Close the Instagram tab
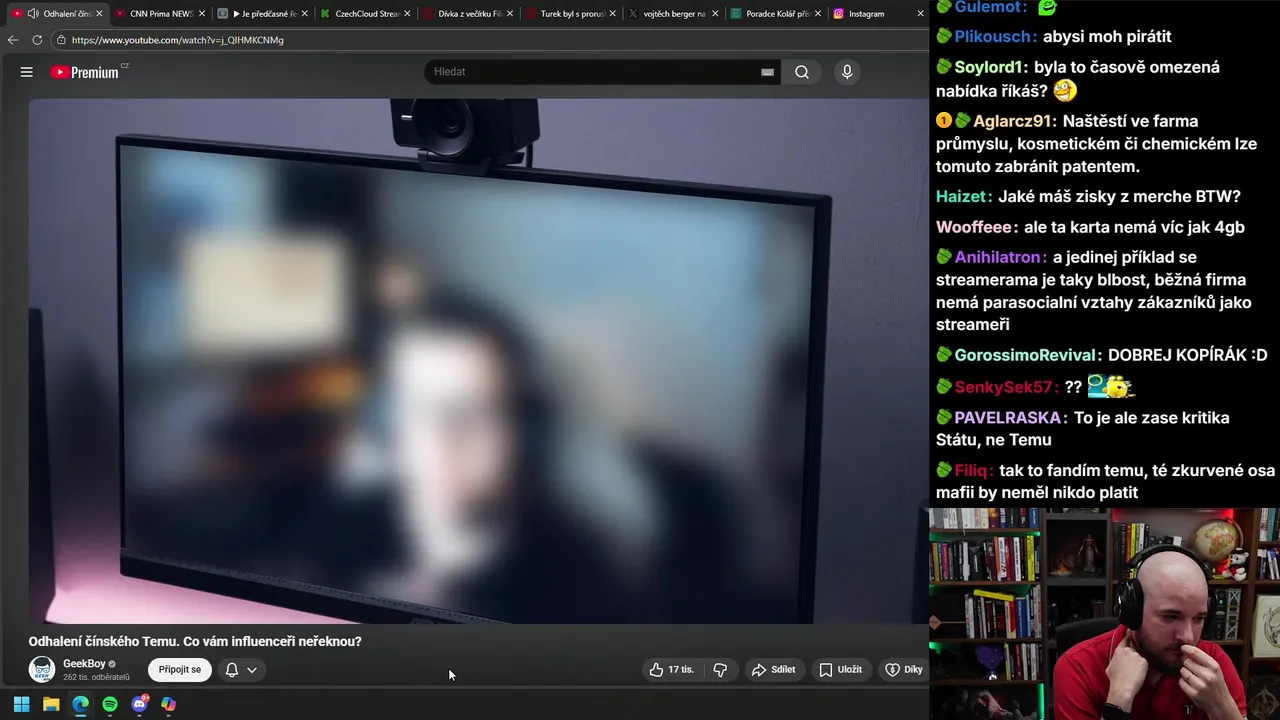 click(920, 14)
